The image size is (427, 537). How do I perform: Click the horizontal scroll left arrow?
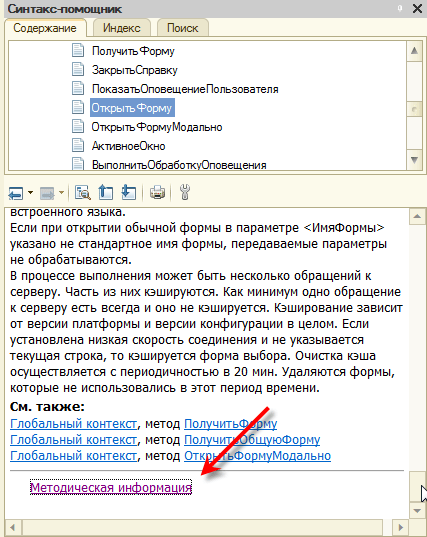pyautogui.click(x=14, y=527)
